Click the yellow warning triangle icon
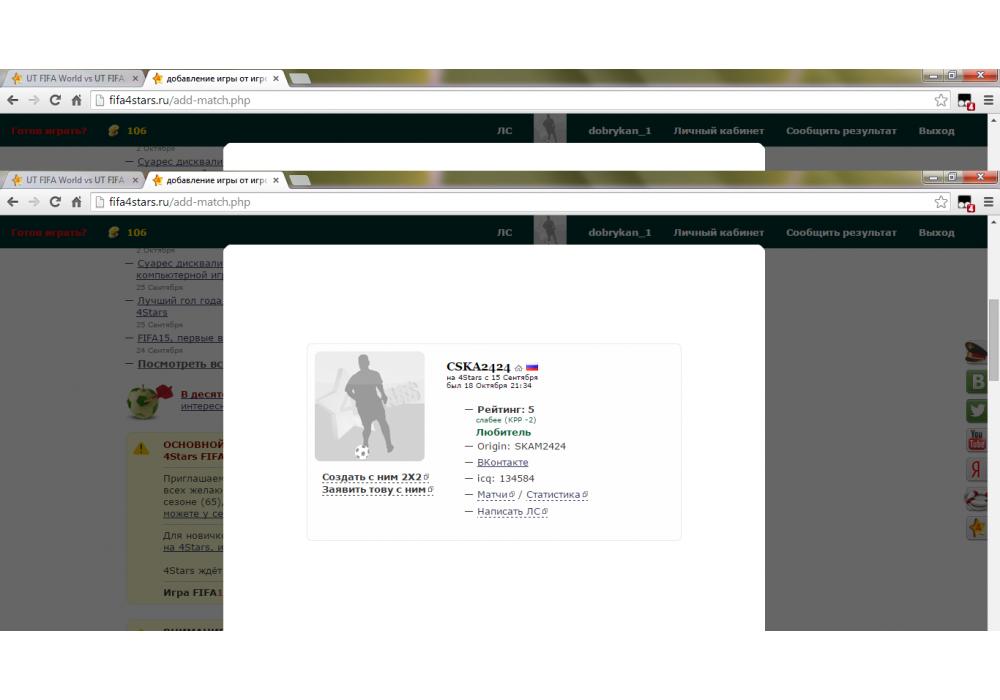The image size is (1000, 700). coord(141,448)
